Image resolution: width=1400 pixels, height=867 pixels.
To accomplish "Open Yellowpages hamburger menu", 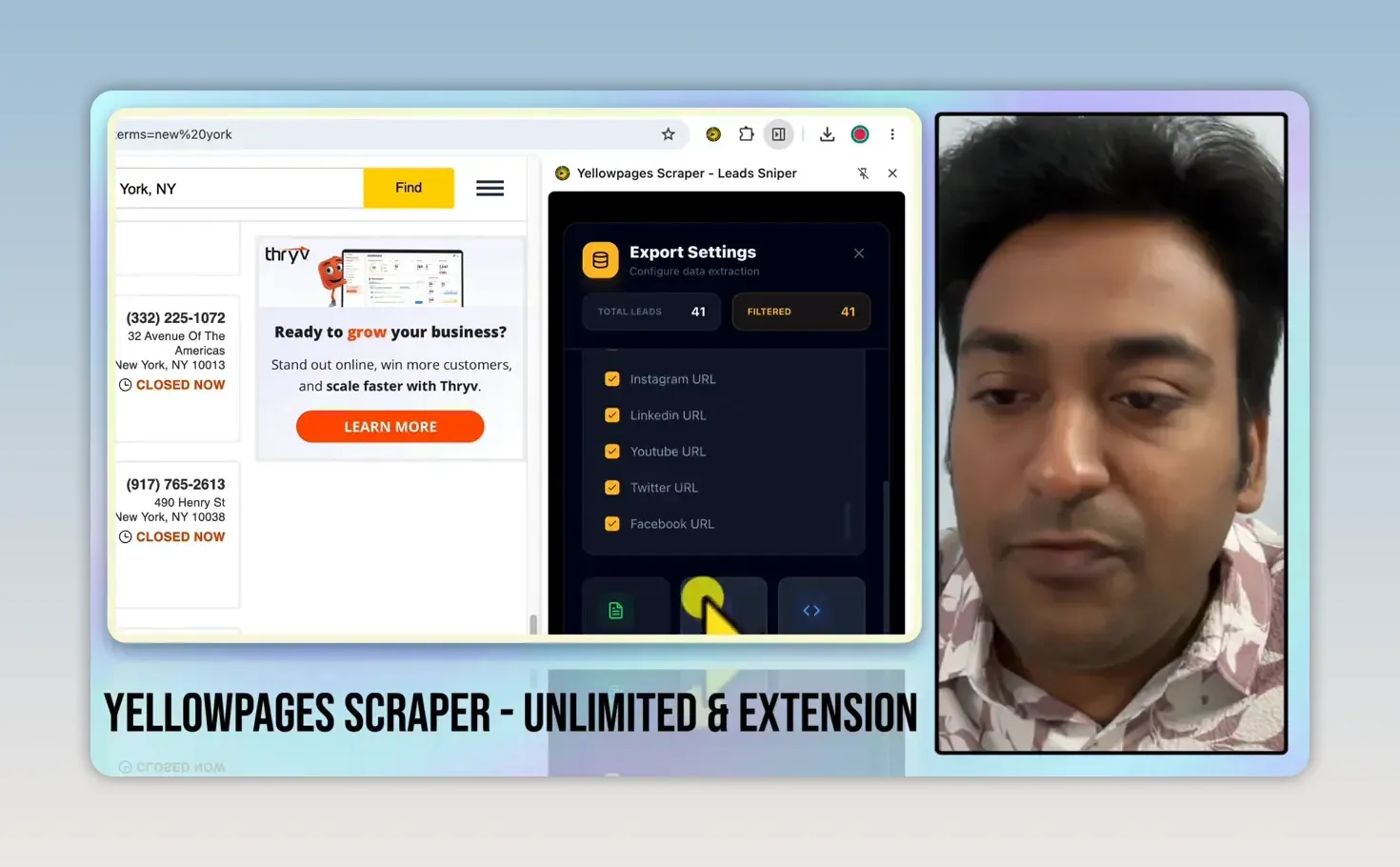I will 490,188.
